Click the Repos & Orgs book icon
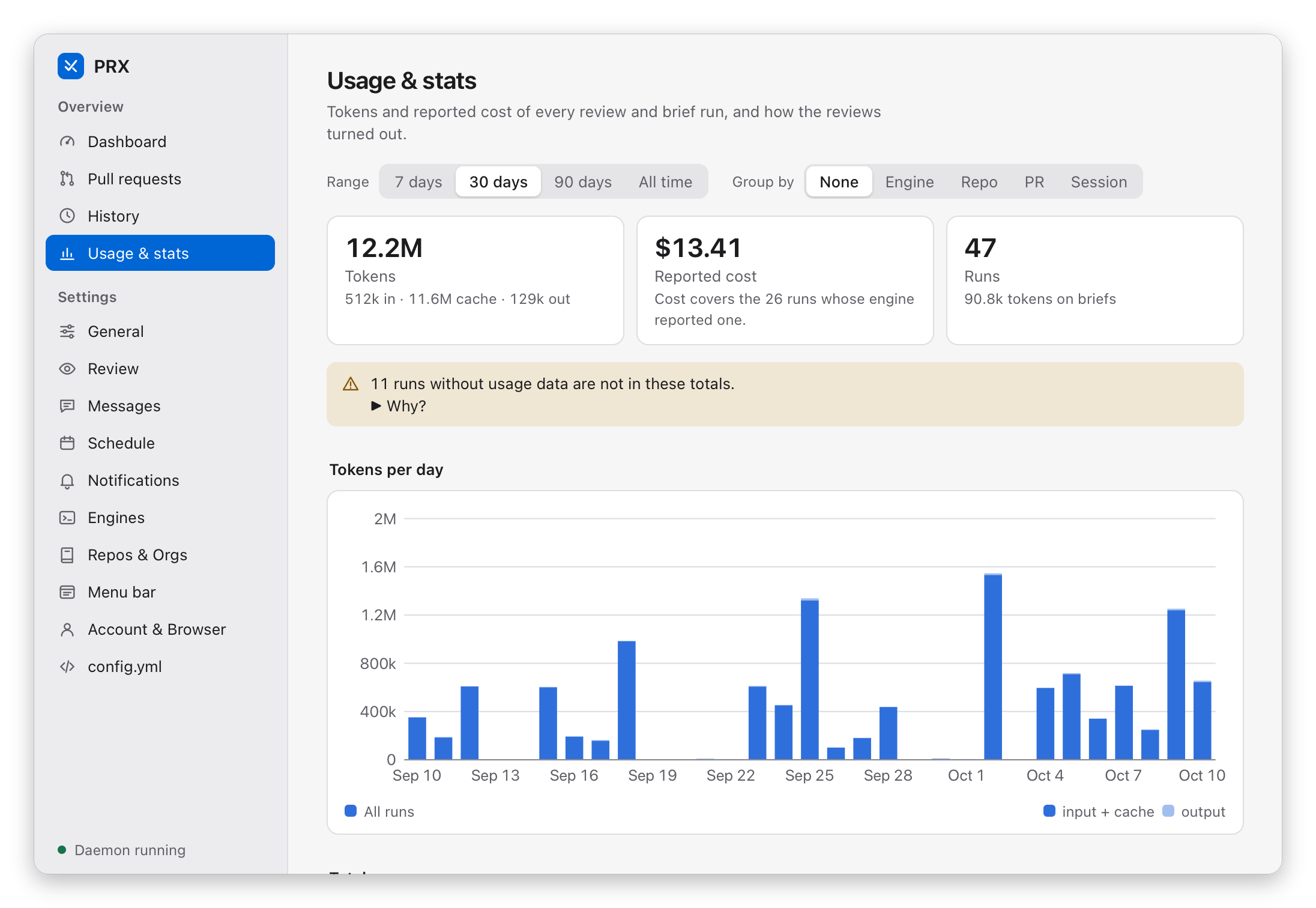 [67, 555]
